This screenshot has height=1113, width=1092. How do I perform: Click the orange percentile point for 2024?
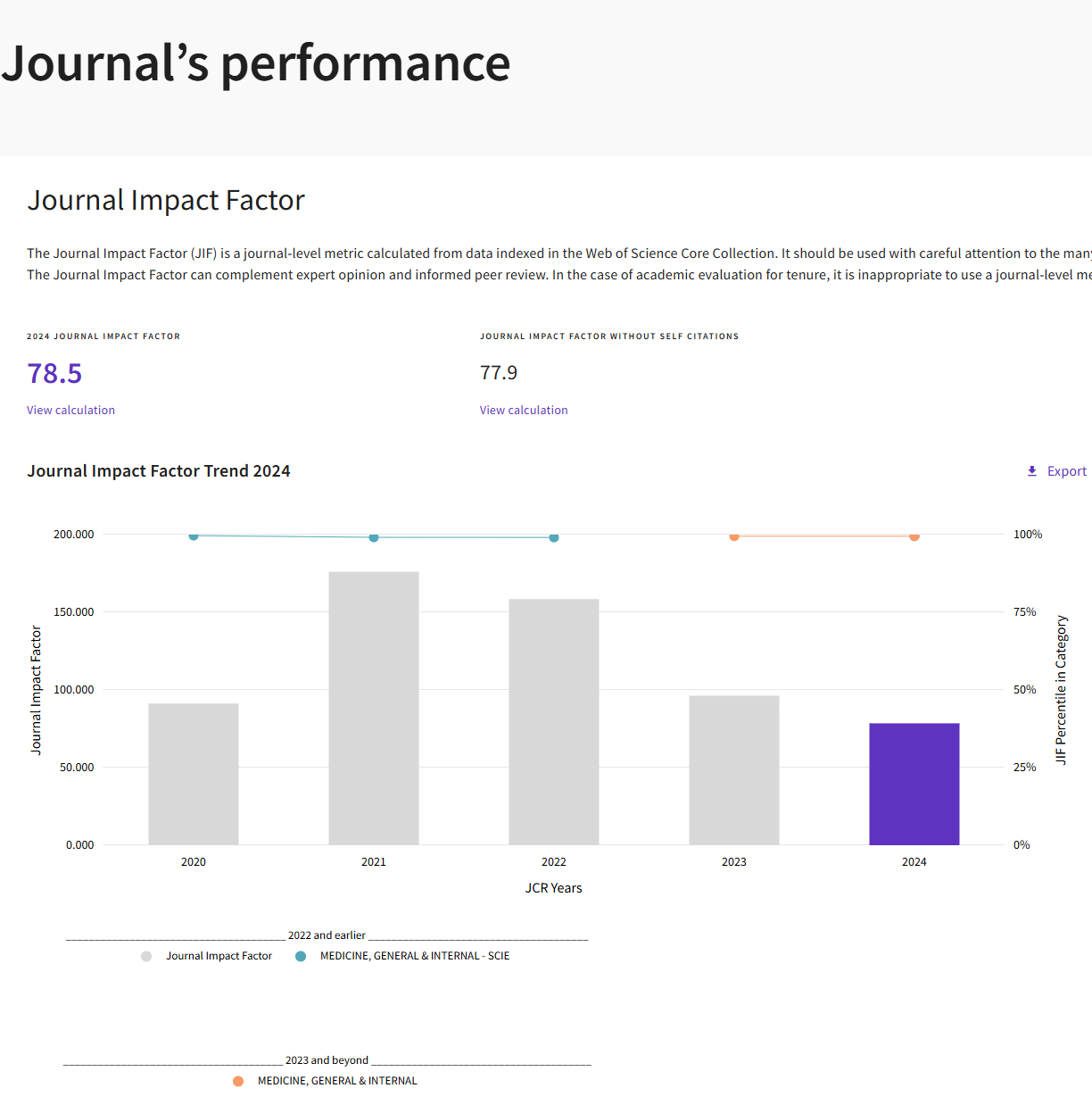coord(914,536)
